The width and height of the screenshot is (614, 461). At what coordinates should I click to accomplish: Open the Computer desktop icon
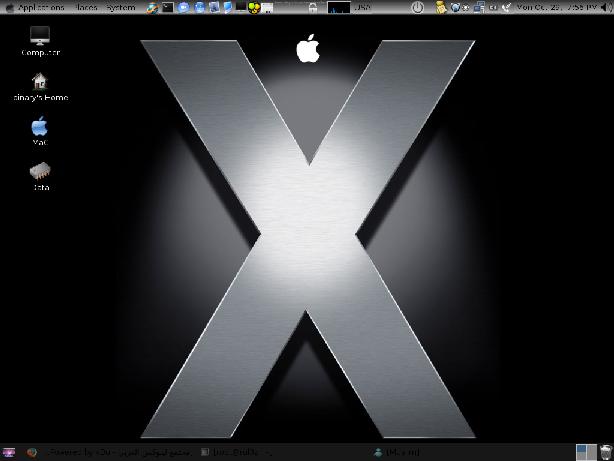(x=40, y=41)
